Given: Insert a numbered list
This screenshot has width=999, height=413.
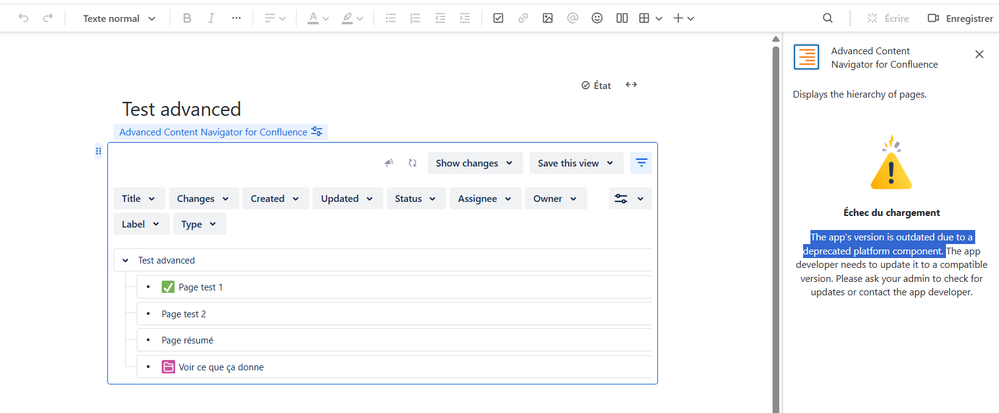Looking at the screenshot, I should click(415, 18).
